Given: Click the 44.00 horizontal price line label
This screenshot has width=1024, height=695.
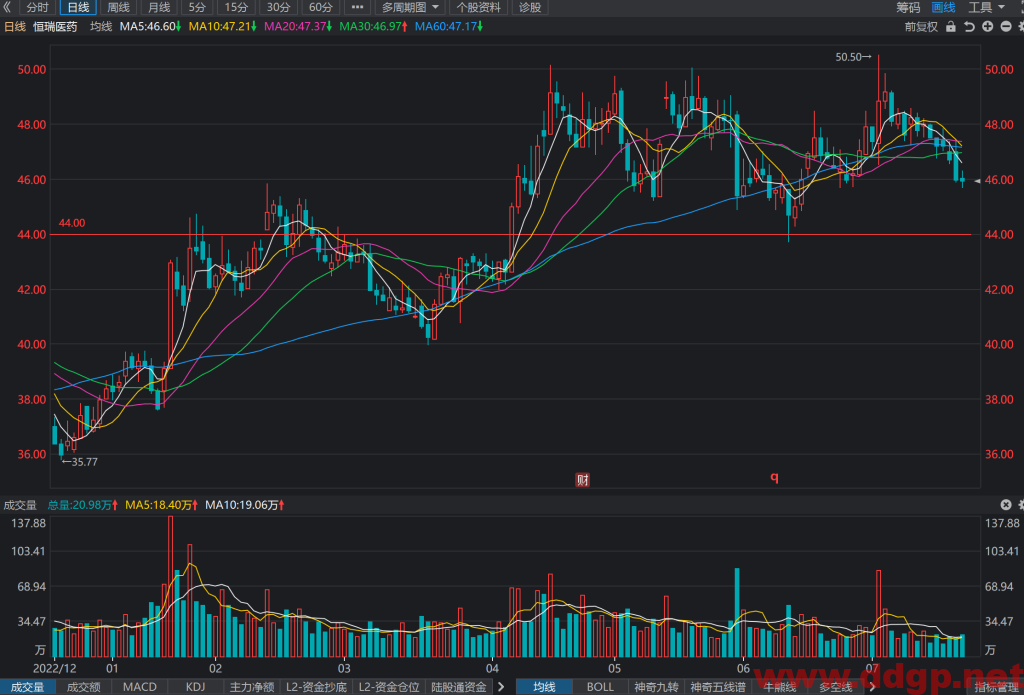Looking at the screenshot, I should (72, 223).
